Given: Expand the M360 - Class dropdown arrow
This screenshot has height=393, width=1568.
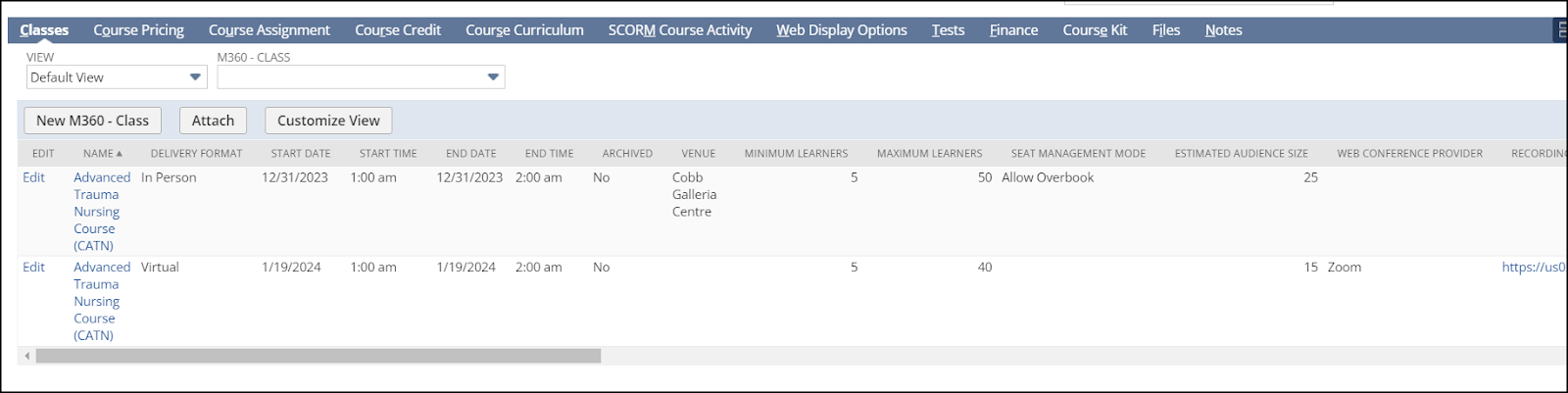Looking at the screenshot, I should [493, 77].
